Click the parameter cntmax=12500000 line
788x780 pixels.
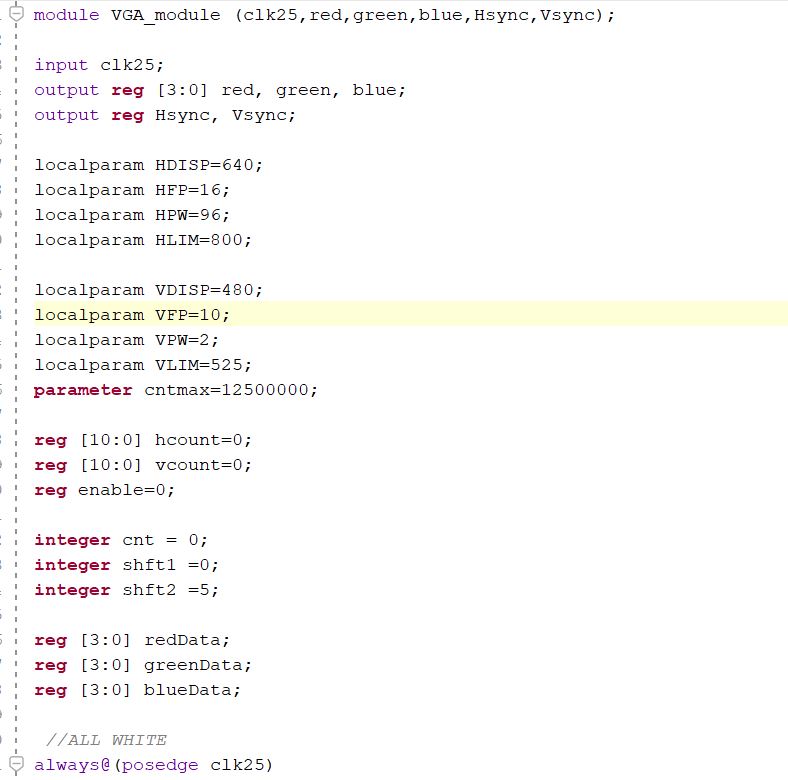tap(175, 390)
